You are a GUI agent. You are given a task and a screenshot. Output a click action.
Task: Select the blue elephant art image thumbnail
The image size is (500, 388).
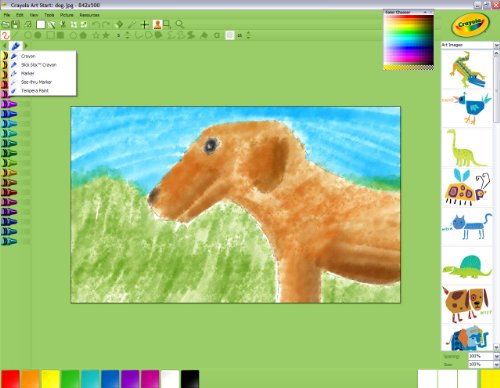click(467, 338)
